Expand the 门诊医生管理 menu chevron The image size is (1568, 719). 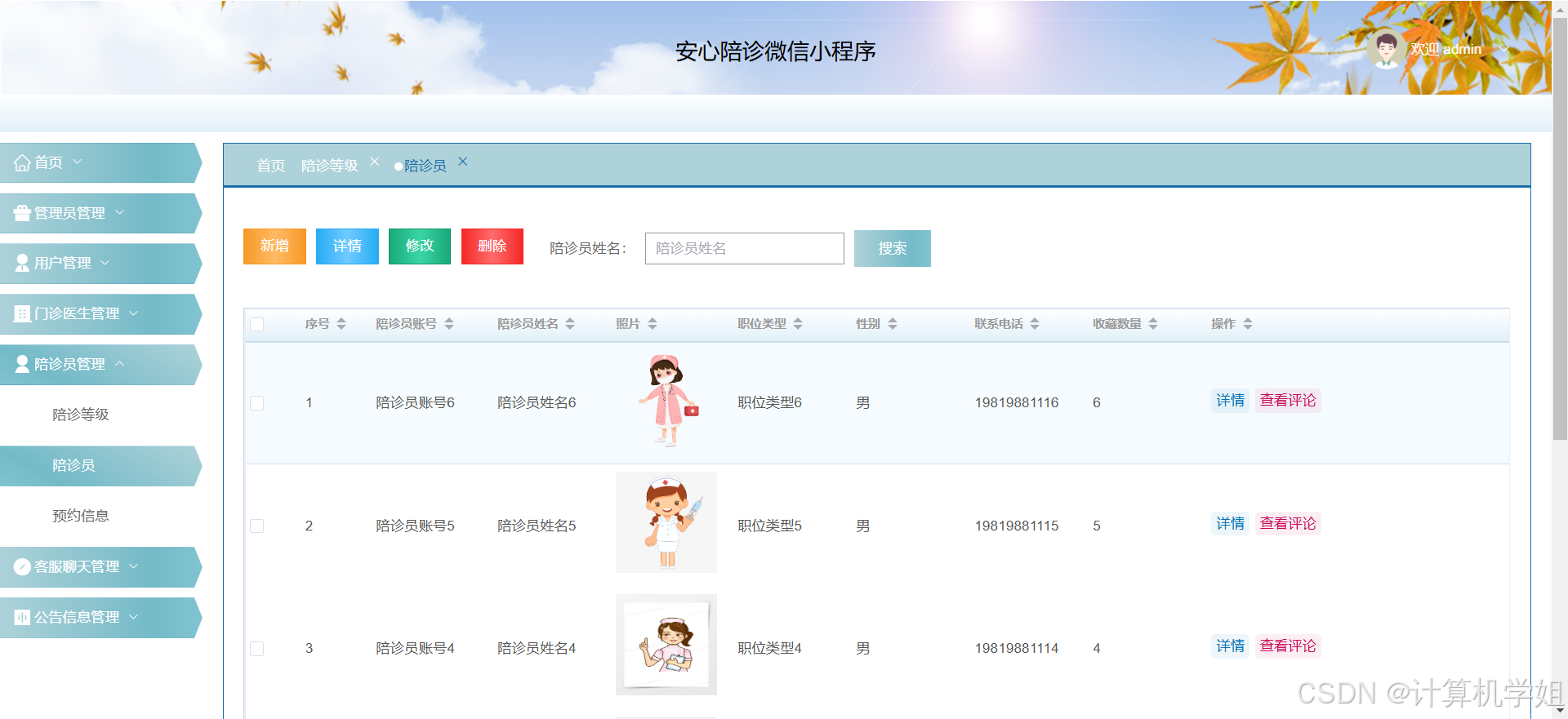(134, 313)
